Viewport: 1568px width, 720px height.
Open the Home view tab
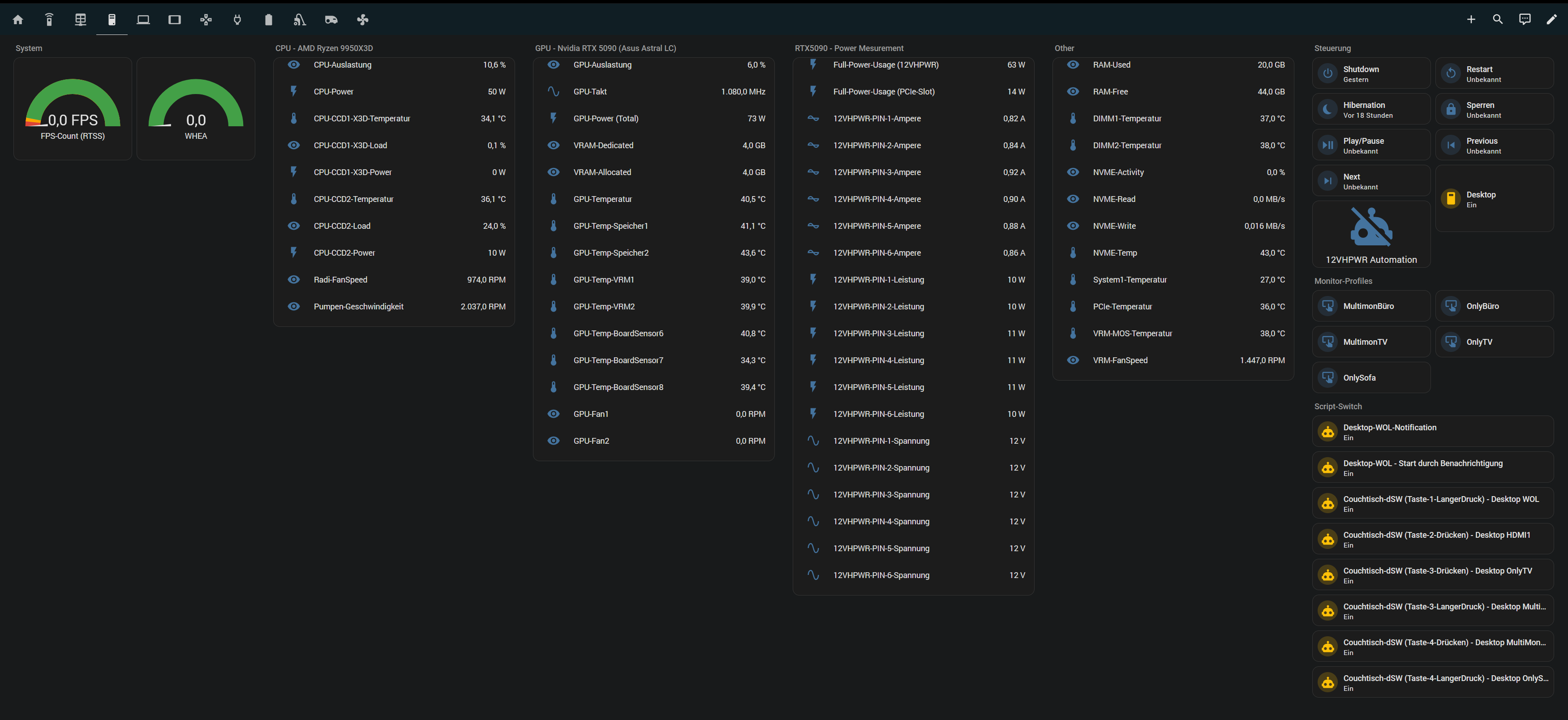click(x=17, y=19)
